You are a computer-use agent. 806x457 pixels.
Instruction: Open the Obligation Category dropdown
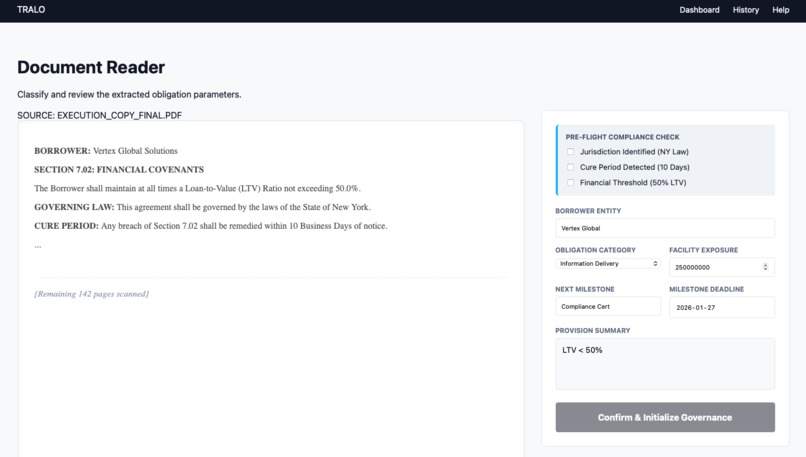(608, 264)
